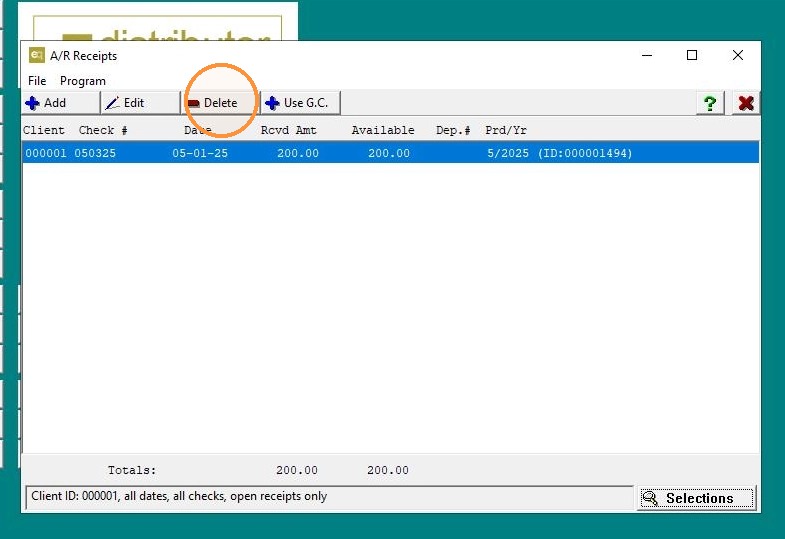Click the Use G.C. toolbar button

click(301, 103)
